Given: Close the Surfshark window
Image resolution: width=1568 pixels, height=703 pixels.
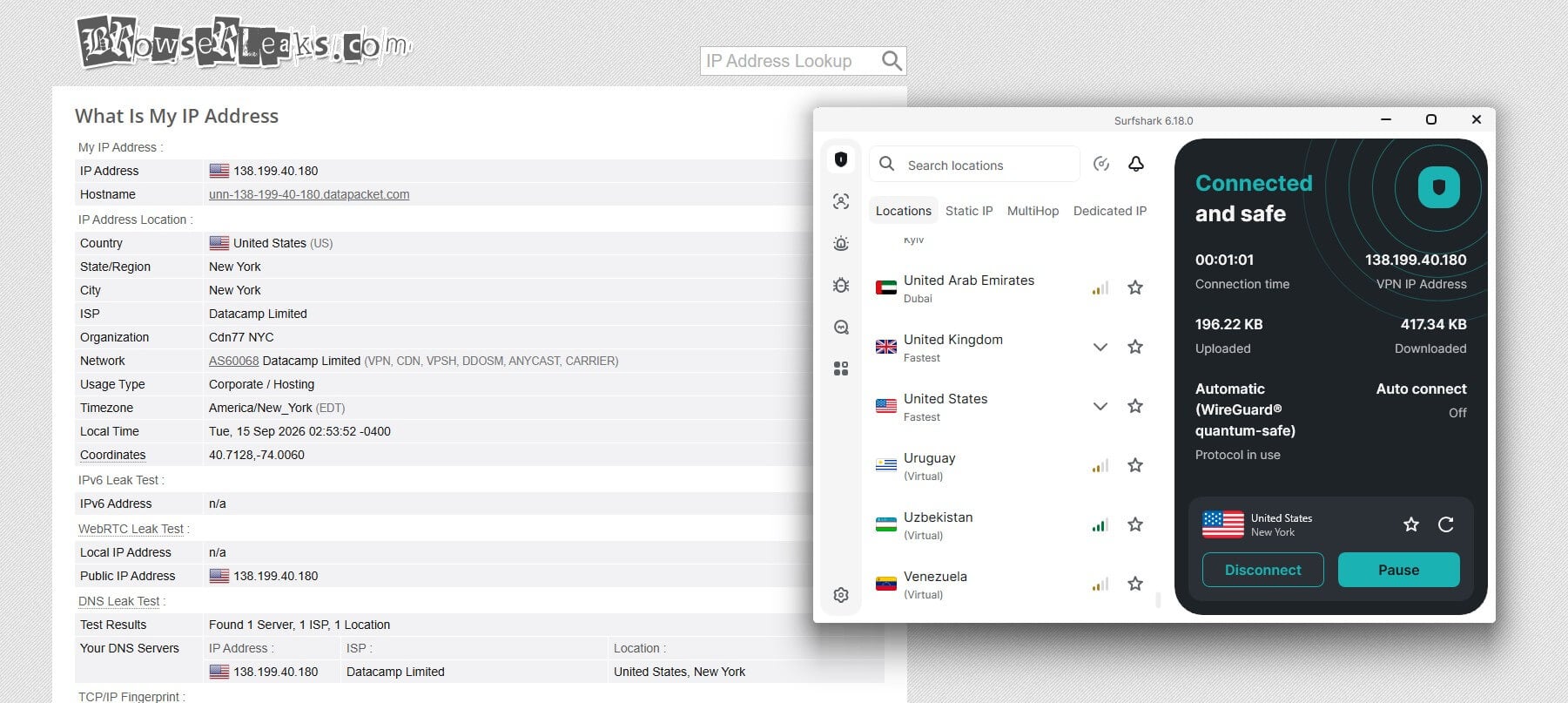Looking at the screenshot, I should pyautogui.click(x=1476, y=119).
